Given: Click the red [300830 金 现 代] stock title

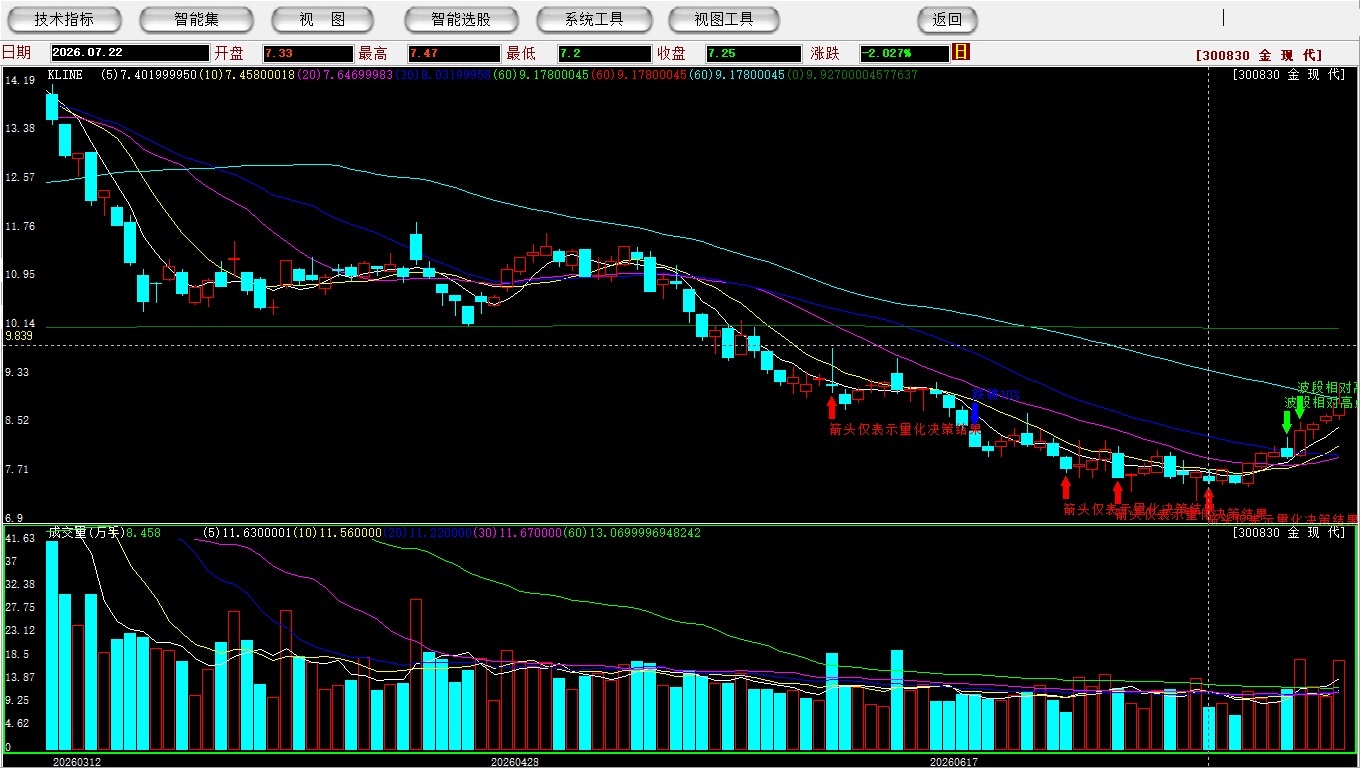Looking at the screenshot, I should click(1258, 56).
